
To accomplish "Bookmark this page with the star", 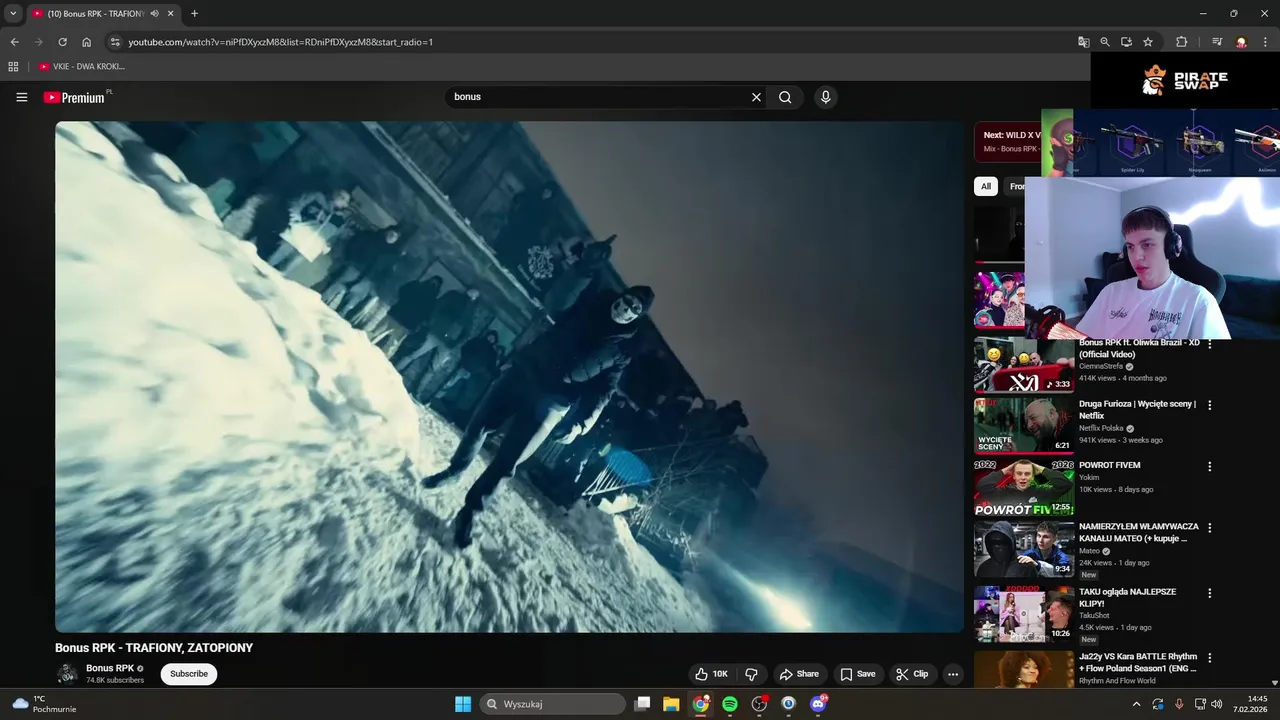I will [x=1148, y=42].
